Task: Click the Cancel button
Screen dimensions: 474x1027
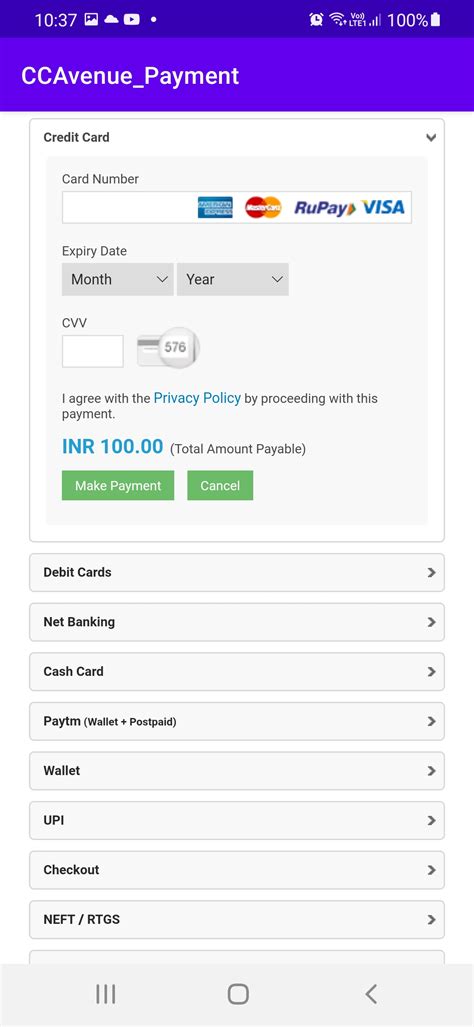Action: click(x=220, y=485)
